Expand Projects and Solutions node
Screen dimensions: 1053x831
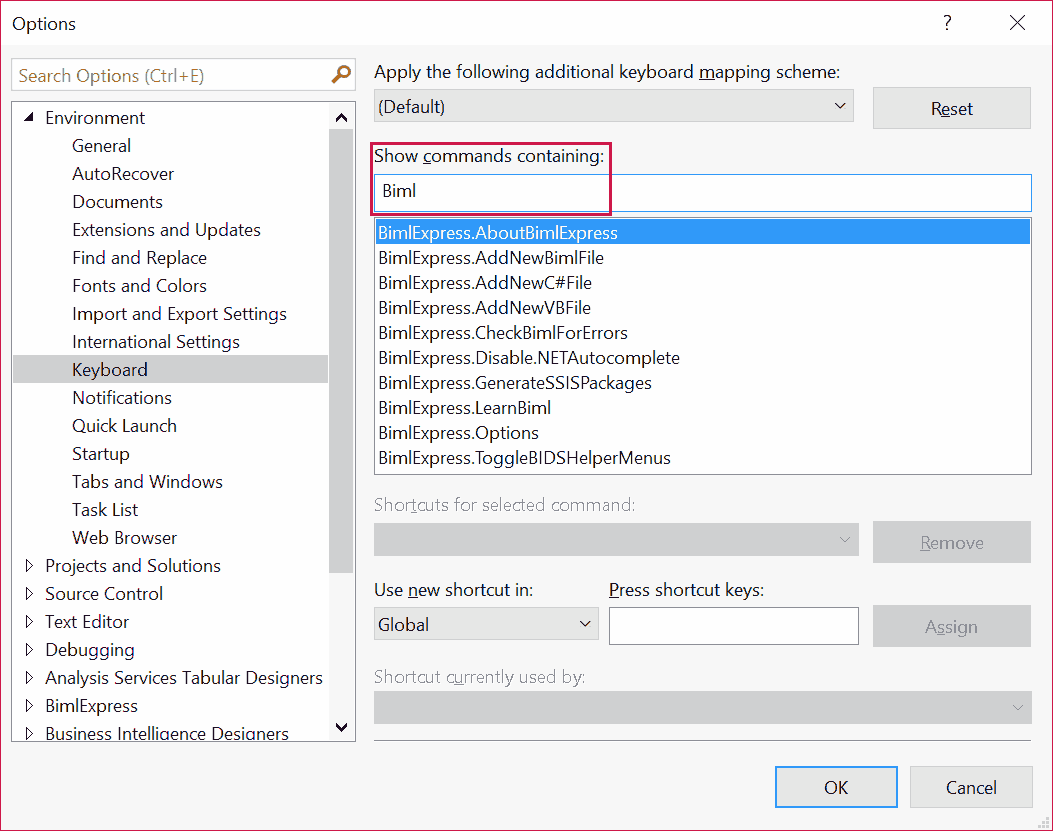click(28, 566)
